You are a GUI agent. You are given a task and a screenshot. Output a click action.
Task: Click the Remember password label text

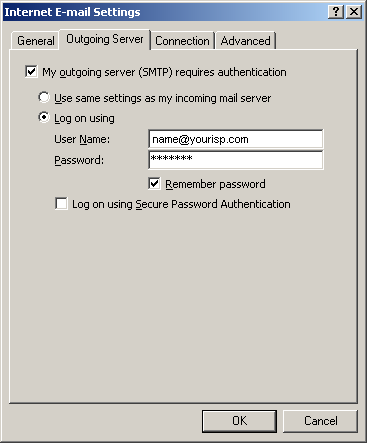[215, 184]
